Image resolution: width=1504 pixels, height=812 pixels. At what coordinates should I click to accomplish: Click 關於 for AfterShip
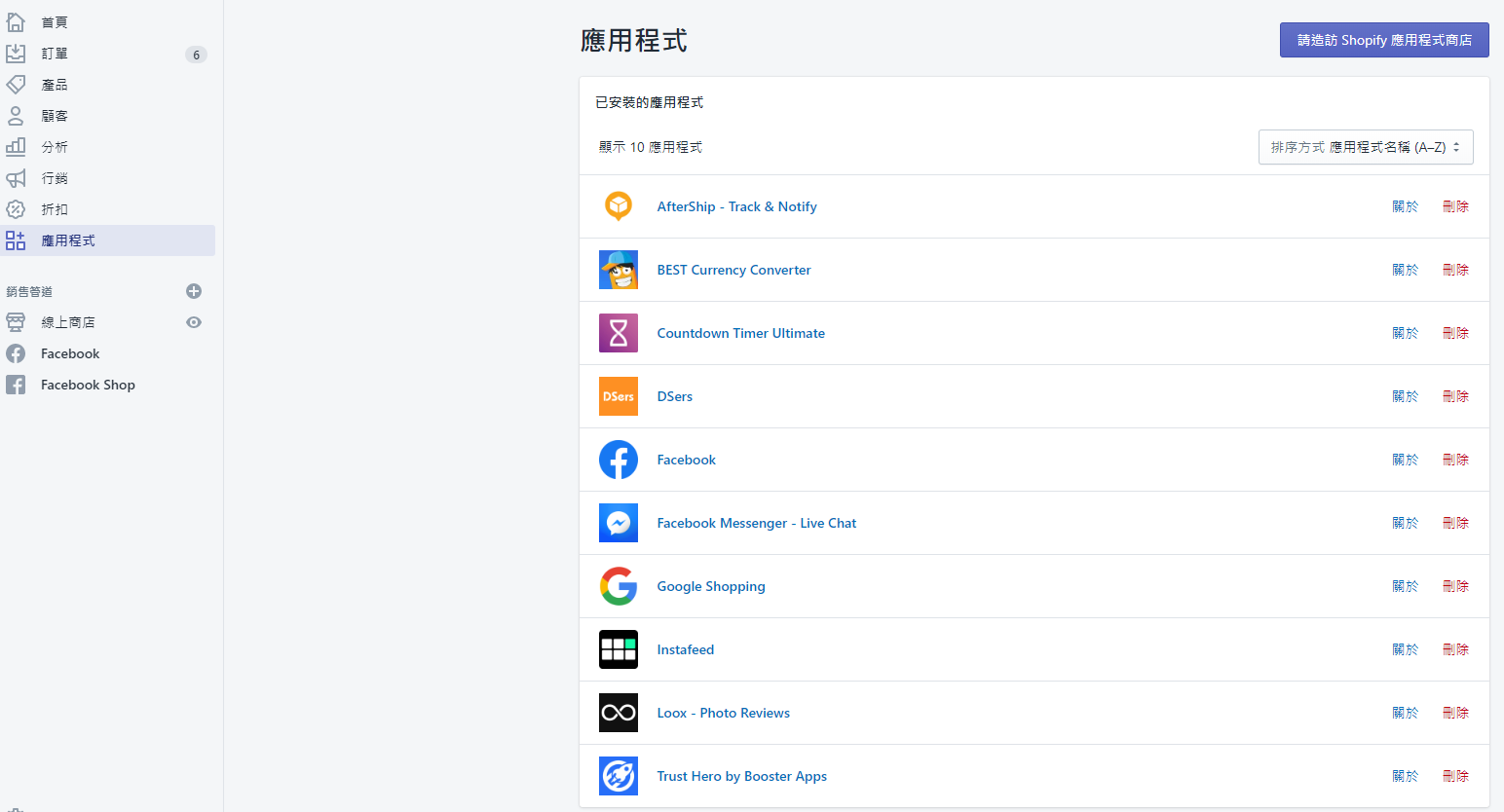pos(1405,206)
